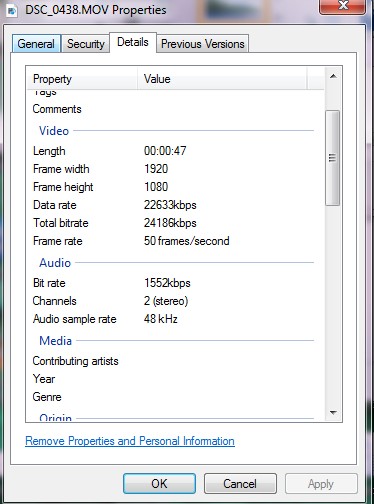Close the DSC_0438.MOV Properties dialog
374x504 pixels.
click(x=342, y=6)
